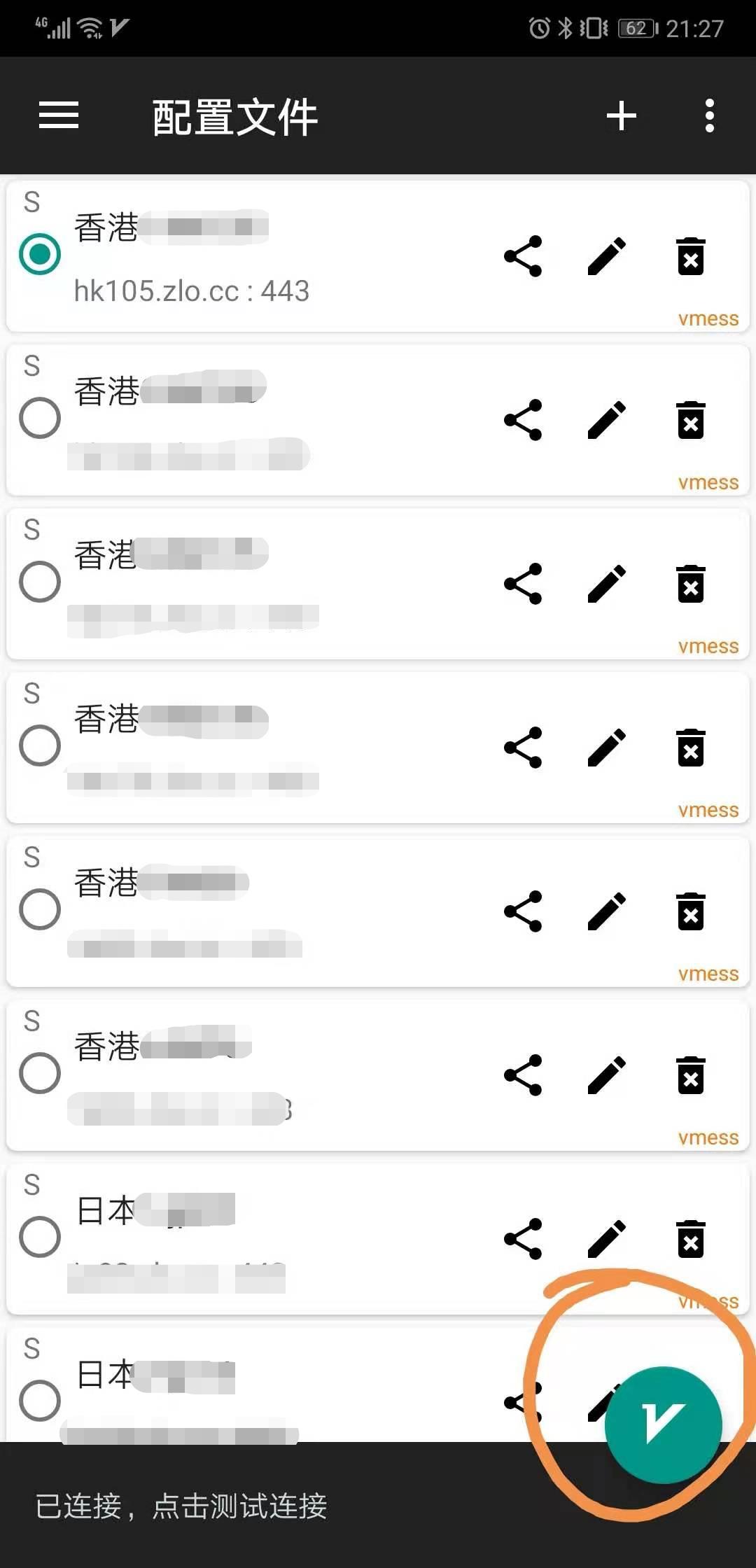Share the hk105.zlo.cc server config
756x1568 pixels.
tap(523, 256)
